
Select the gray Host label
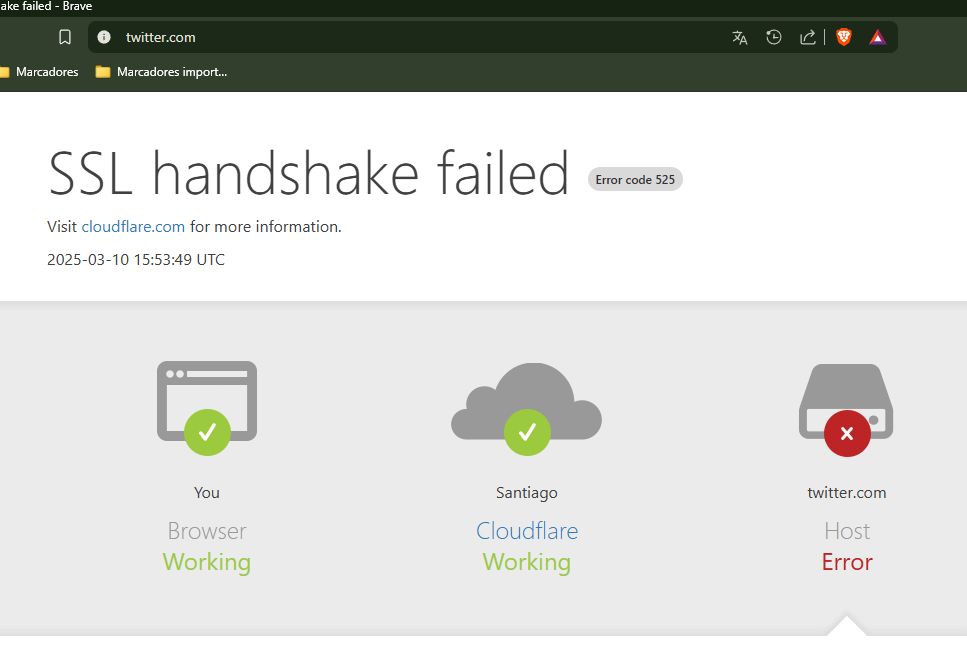tap(847, 531)
